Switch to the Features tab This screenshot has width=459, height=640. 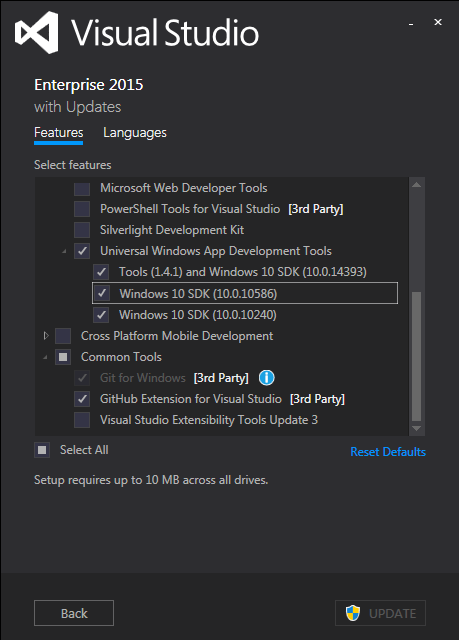[58, 133]
